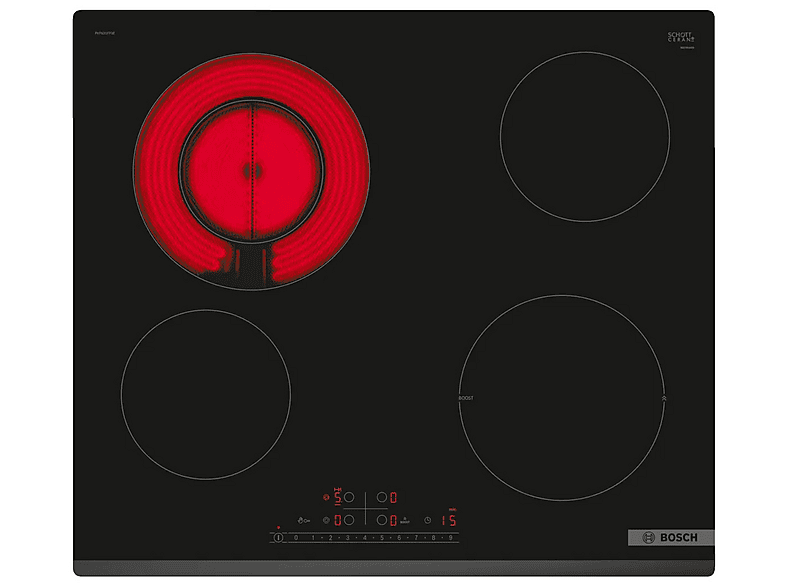Tap the BOOST label on large zone ring
Image resolution: width=786 pixels, height=587 pixels.
pyautogui.click(x=466, y=398)
